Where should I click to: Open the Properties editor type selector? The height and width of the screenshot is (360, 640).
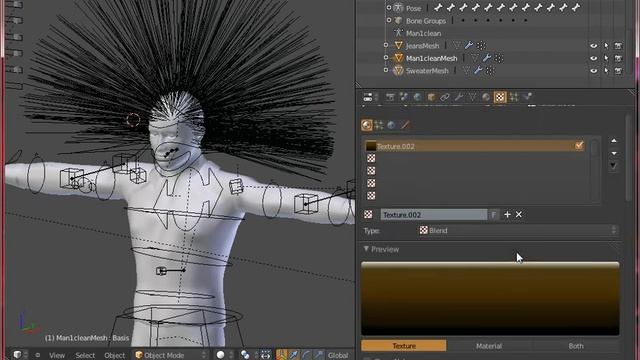pyautogui.click(x=370, y=97)
